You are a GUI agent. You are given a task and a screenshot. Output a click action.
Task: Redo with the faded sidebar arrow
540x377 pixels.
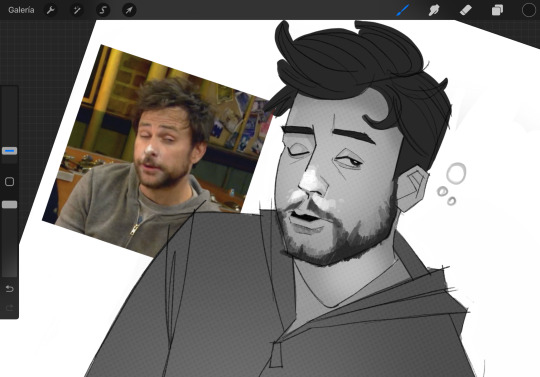[9, 307]
